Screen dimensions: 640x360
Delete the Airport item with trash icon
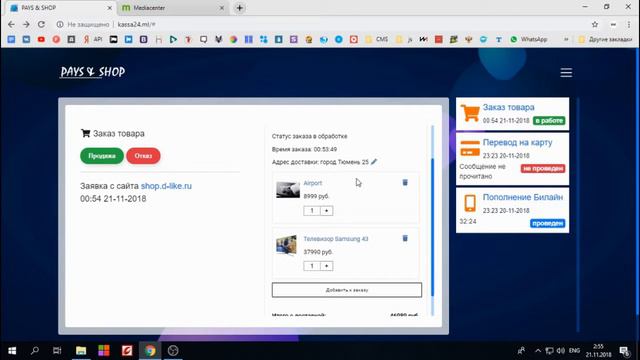click(x=405, y=182)
